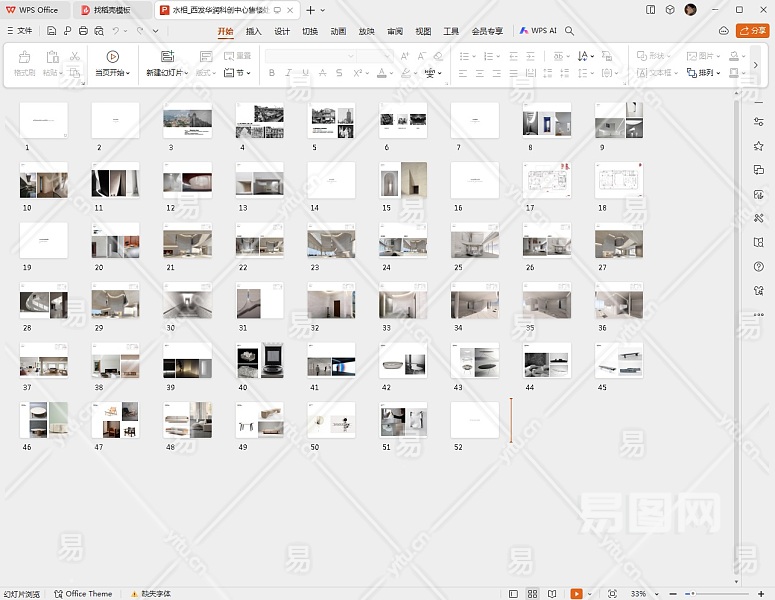Toggle slide sorter grid view
The height and width of the screenshot is (600, 775).
532,594
